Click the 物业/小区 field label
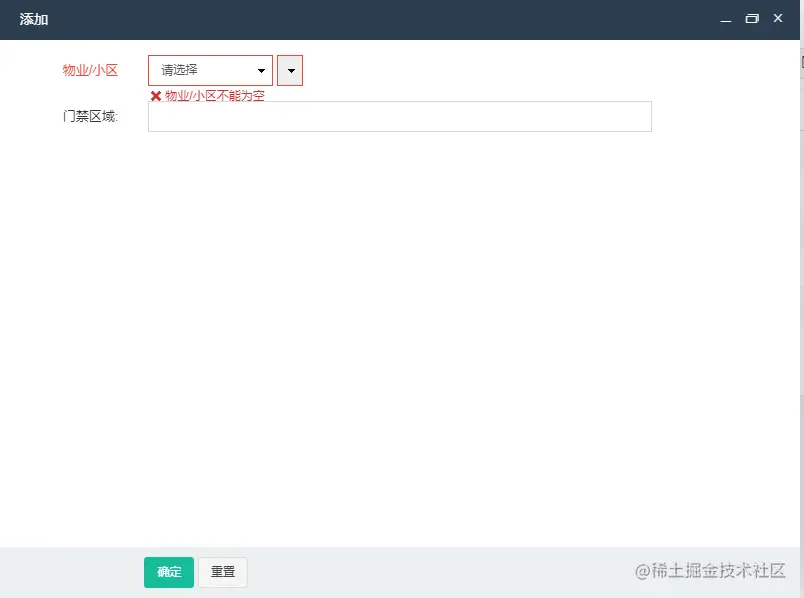This screenshot has width=804, height=598. (90, 70)
